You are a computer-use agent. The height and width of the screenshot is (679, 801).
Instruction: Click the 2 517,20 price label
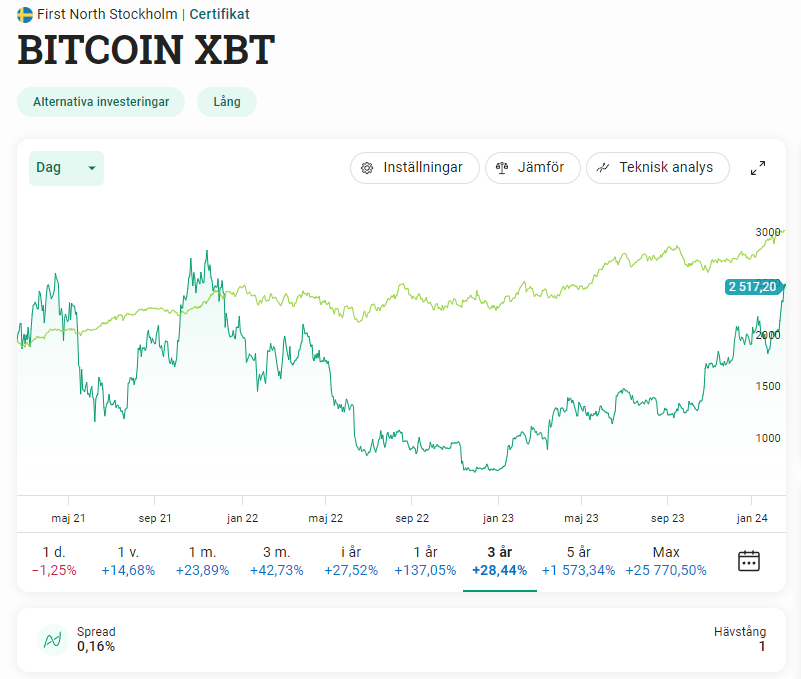point(752,287)
